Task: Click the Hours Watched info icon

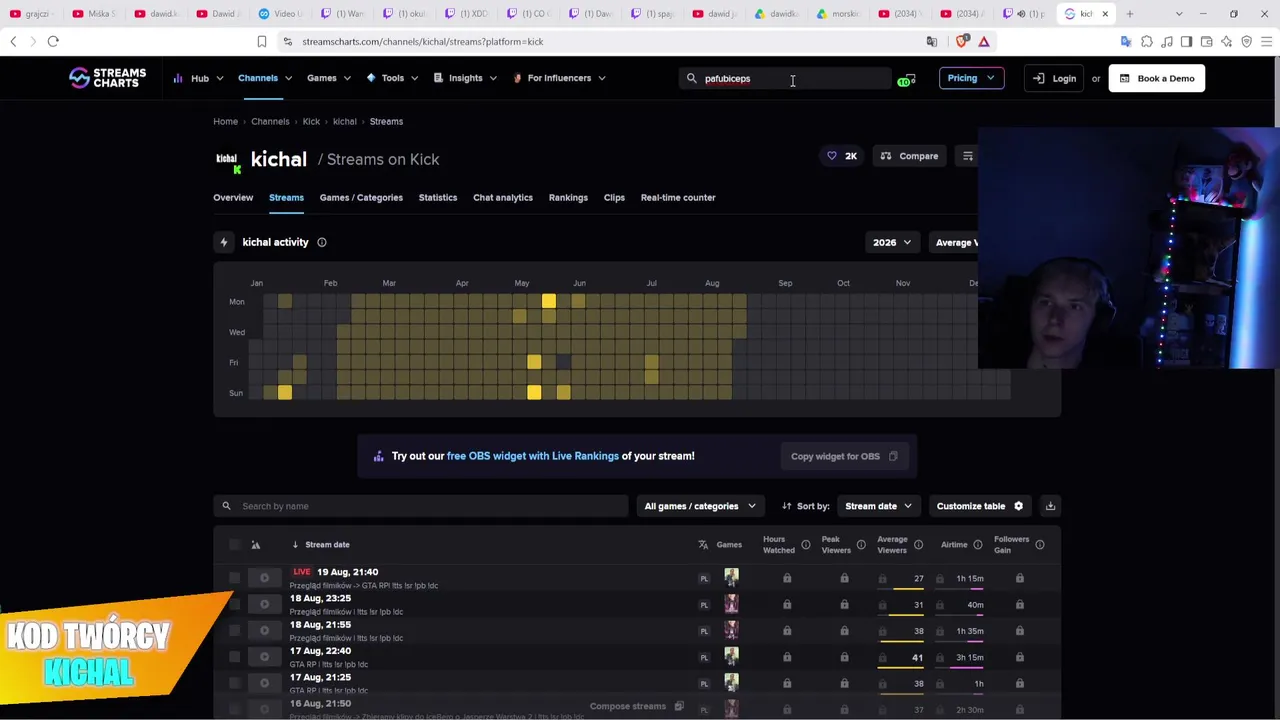Action: pyautogui.click(x=804, y=545)
